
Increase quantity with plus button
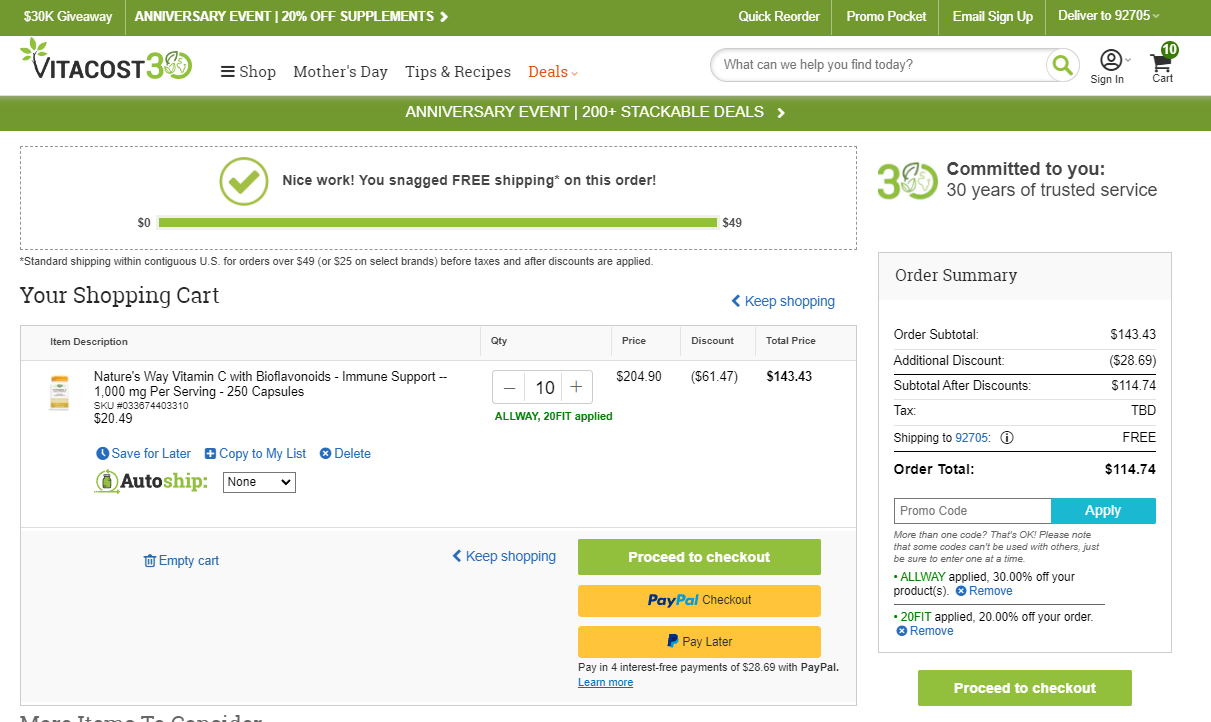(x=577, y=387)
